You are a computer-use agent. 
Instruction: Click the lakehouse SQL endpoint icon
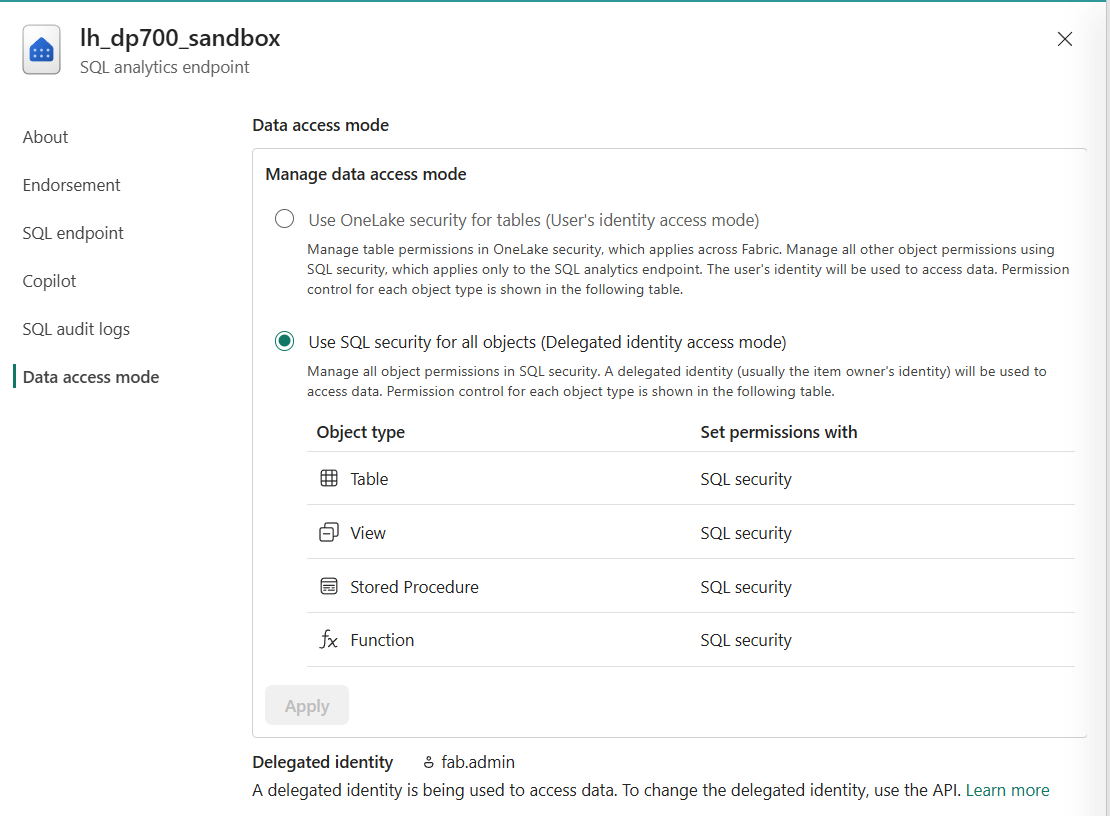point(41,50)
